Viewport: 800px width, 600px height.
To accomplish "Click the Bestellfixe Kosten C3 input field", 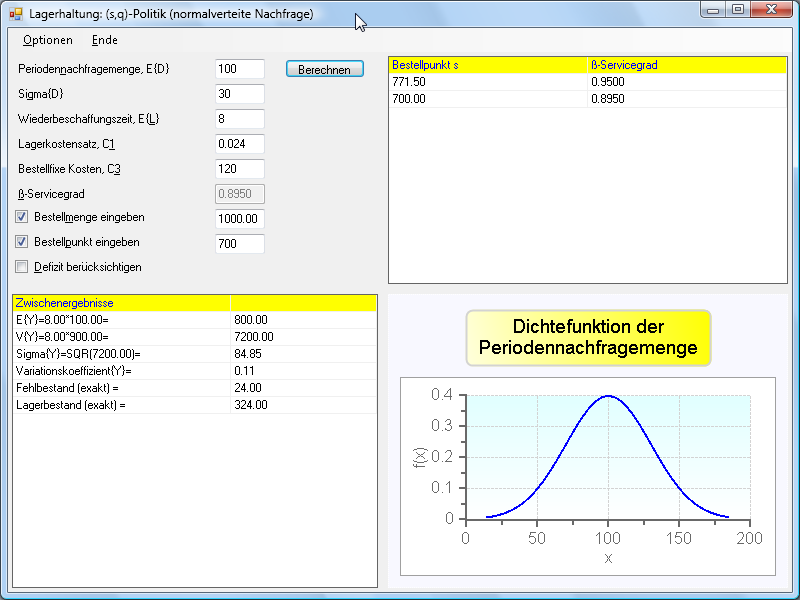I will 239,169.
